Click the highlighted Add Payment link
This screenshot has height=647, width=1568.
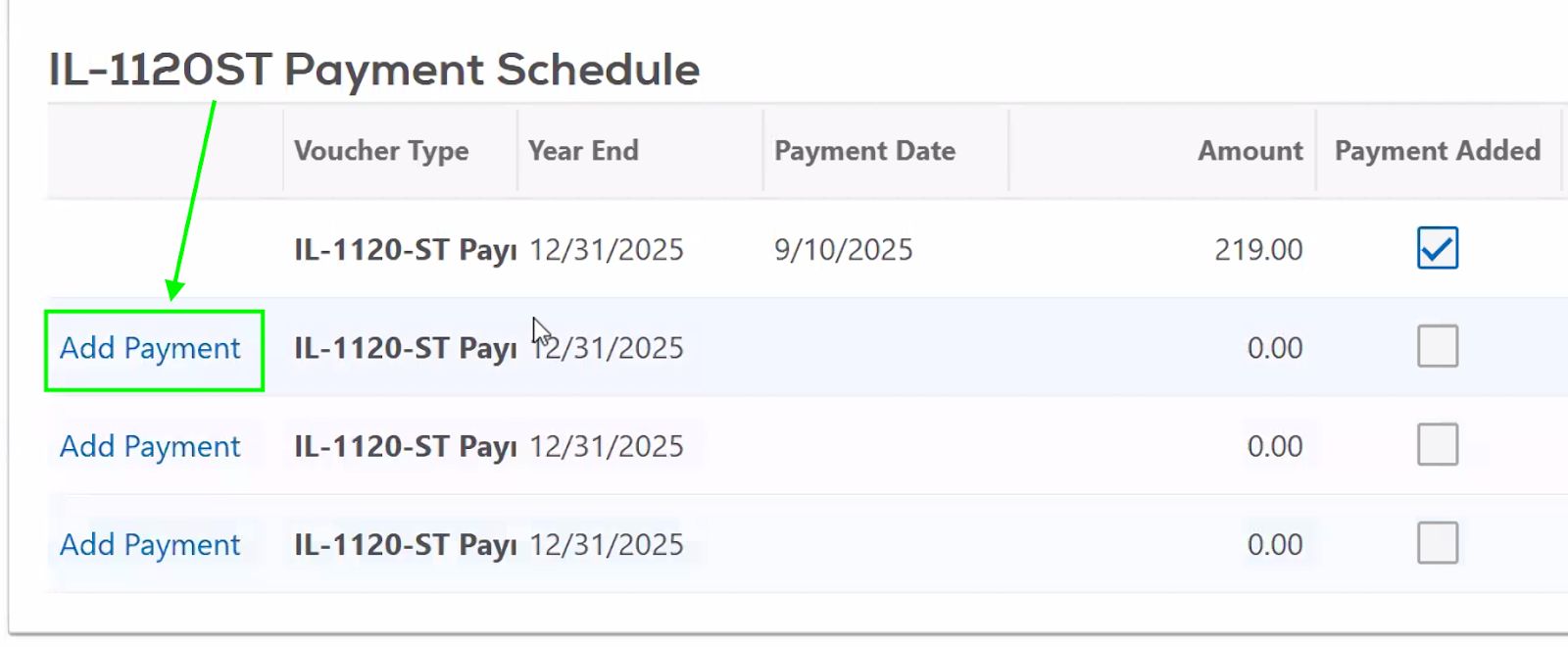pos(150,348)
